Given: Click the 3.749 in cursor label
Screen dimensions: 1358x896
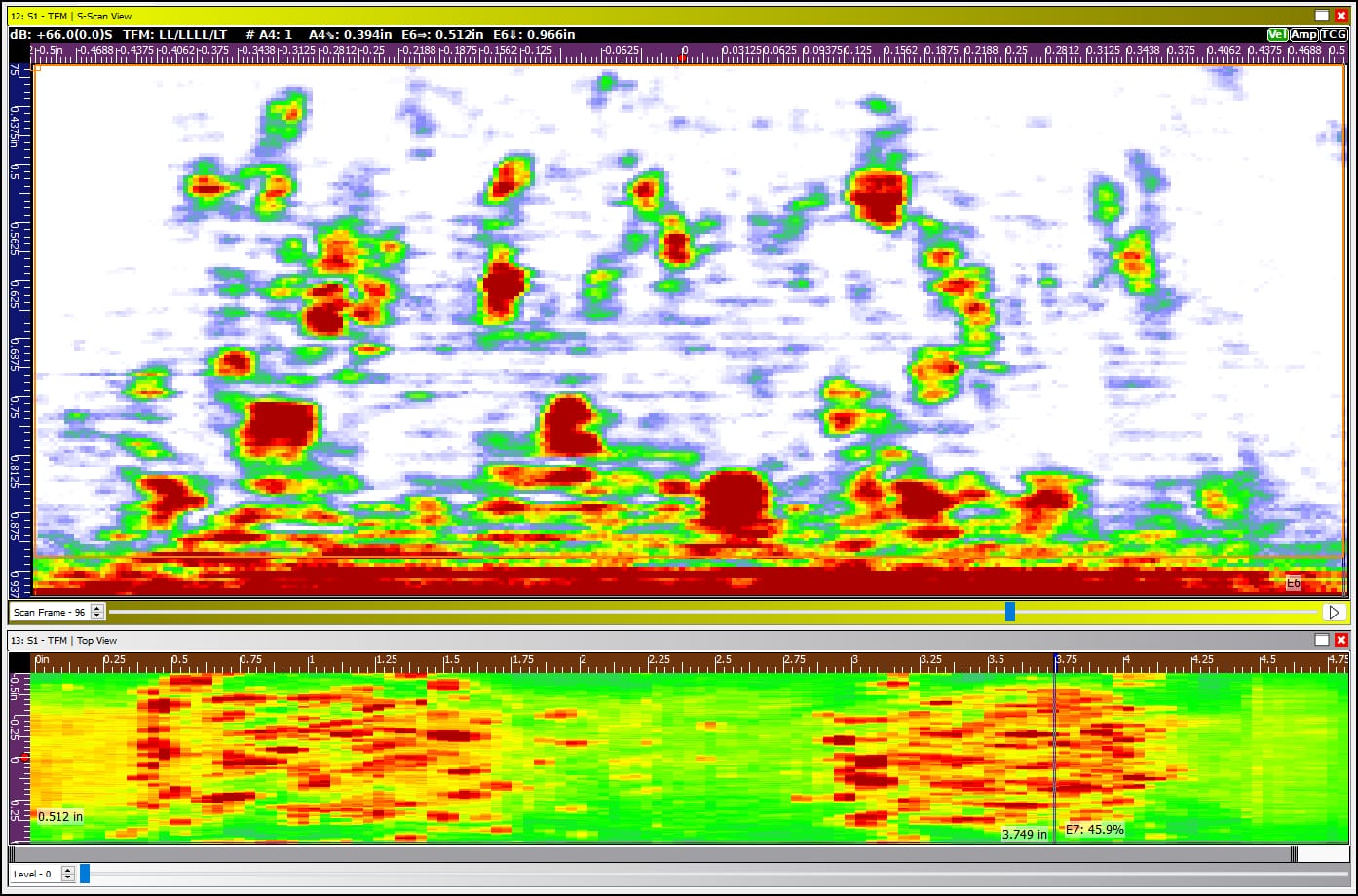Looking at the screenshot, I should click(1025, 835).
